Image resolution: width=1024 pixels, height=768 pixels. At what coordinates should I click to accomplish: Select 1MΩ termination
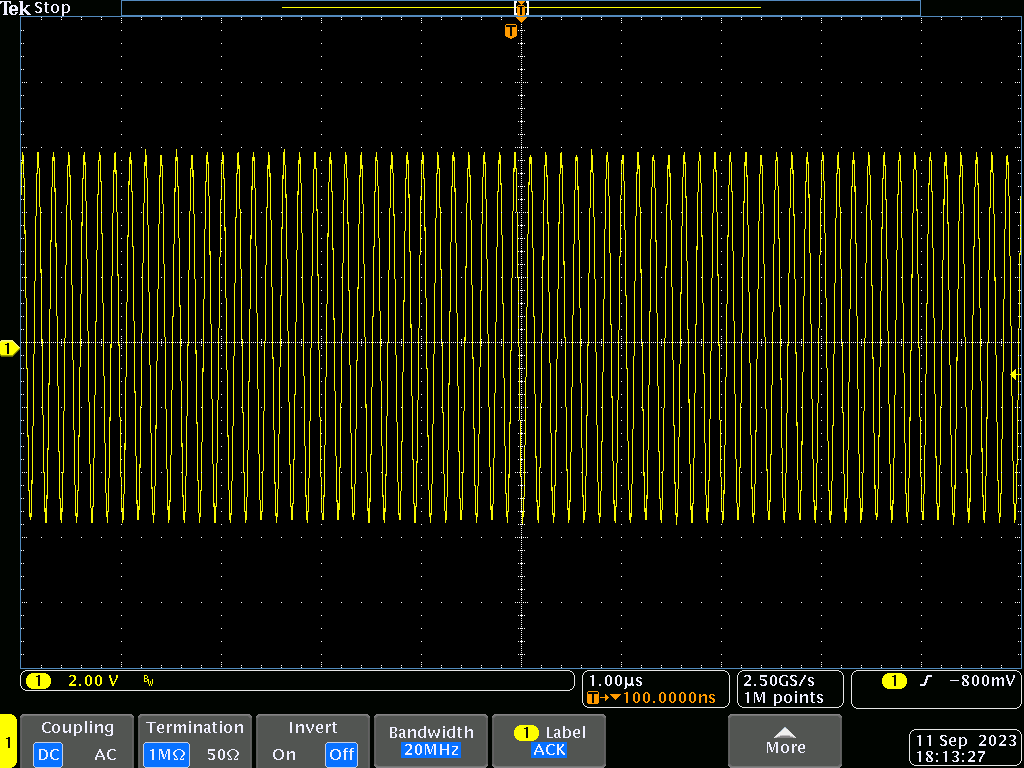click(x=164, y=755)
